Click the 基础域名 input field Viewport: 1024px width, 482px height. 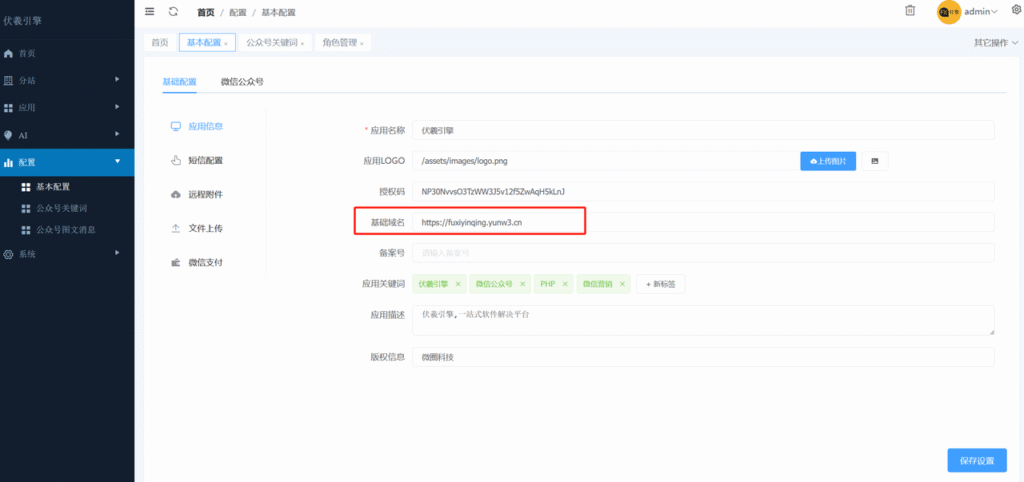[703, 222]
